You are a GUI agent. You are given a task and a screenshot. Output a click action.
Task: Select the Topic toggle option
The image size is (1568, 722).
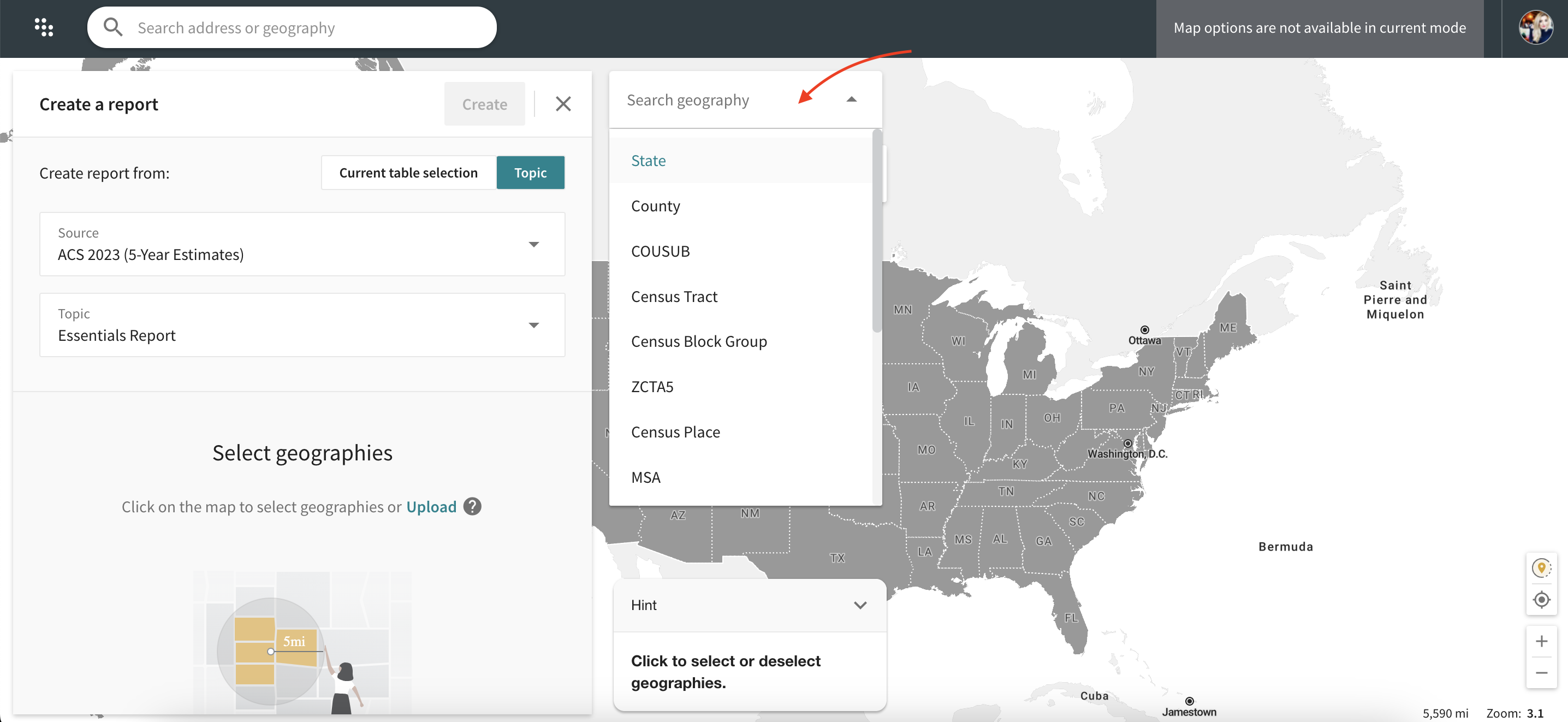pyautogui.click(x=530, y=173)
